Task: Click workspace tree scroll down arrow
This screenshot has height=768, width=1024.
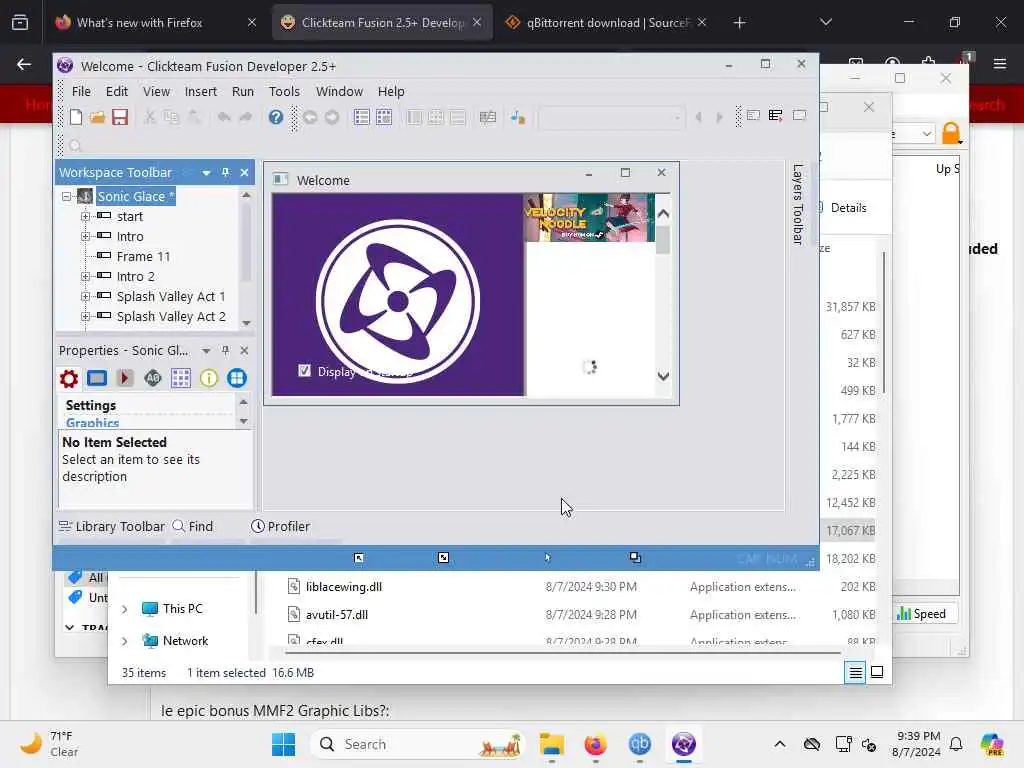Action: coord(246,323)
